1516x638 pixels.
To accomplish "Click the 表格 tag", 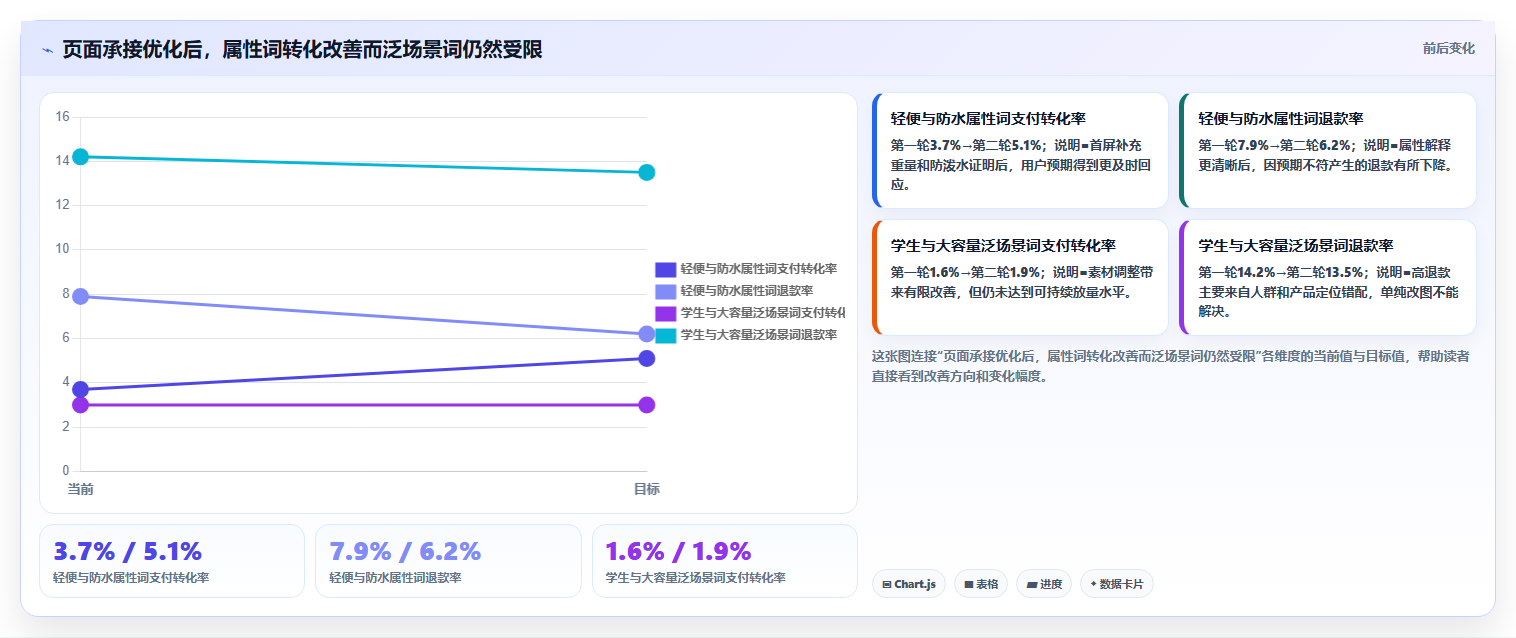I will click(981, 584).
